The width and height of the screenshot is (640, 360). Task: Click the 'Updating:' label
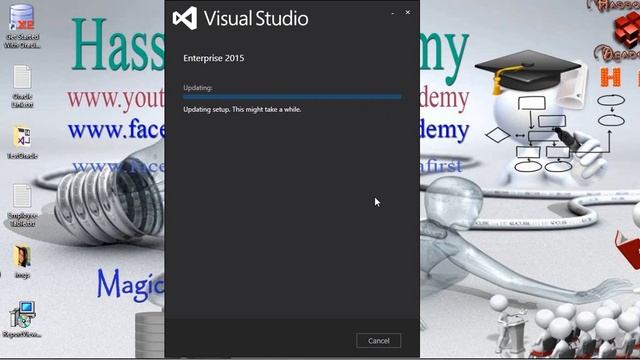click(198, 88)
